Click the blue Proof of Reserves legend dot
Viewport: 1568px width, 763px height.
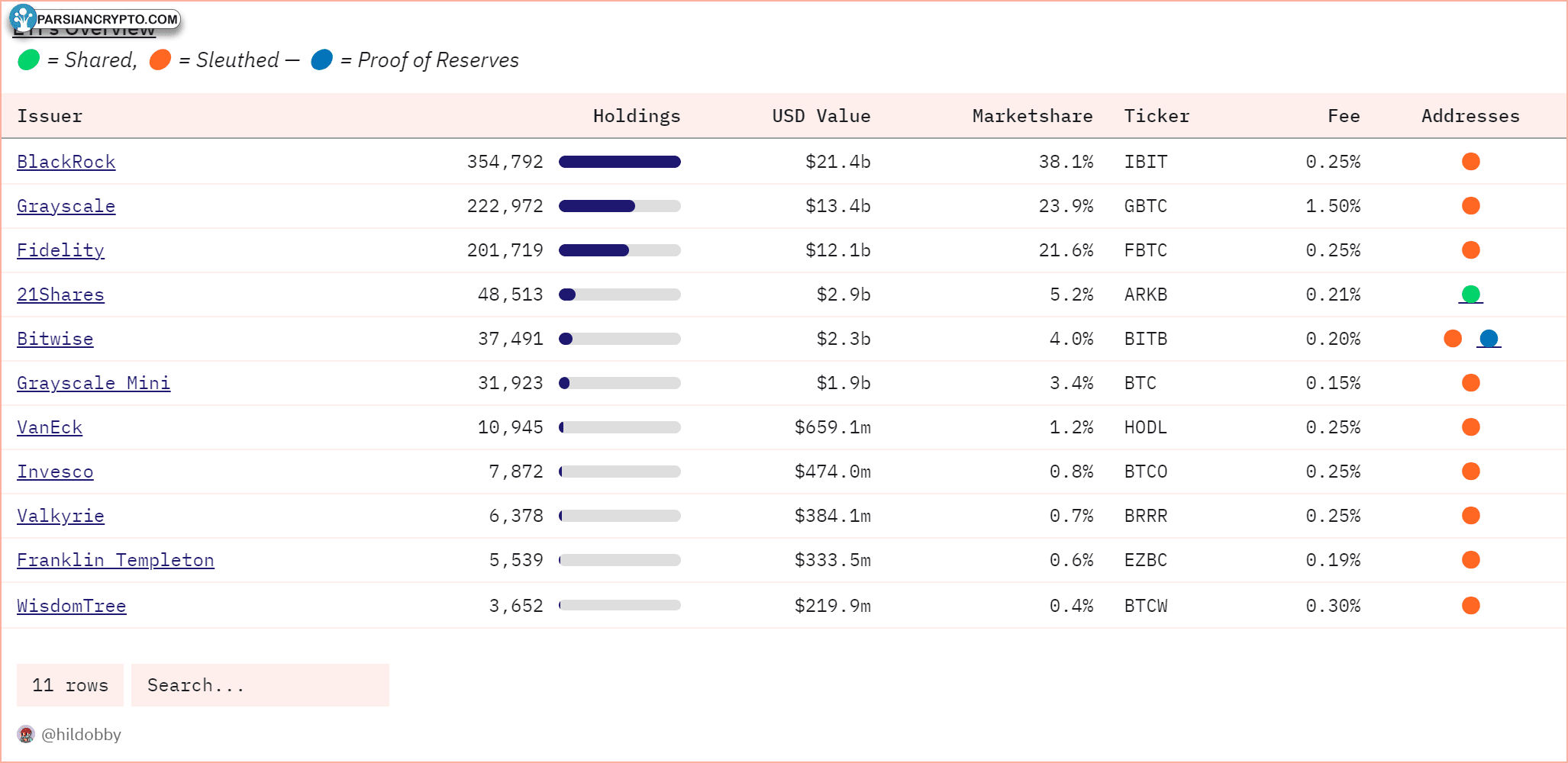pyautogui.click(x=322, y=60)
